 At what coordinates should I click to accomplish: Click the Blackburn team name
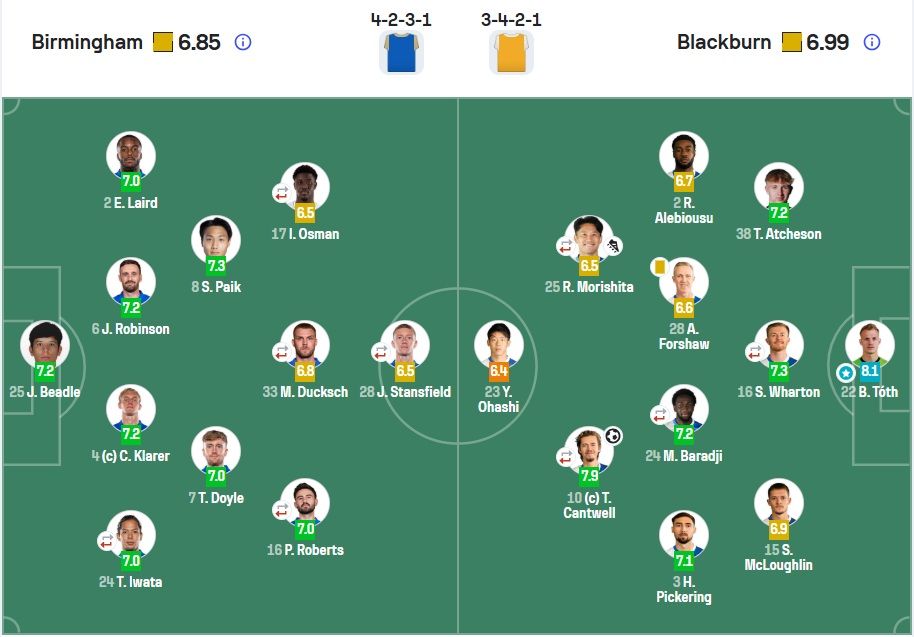pyautogui.click(x=724, y=42)
